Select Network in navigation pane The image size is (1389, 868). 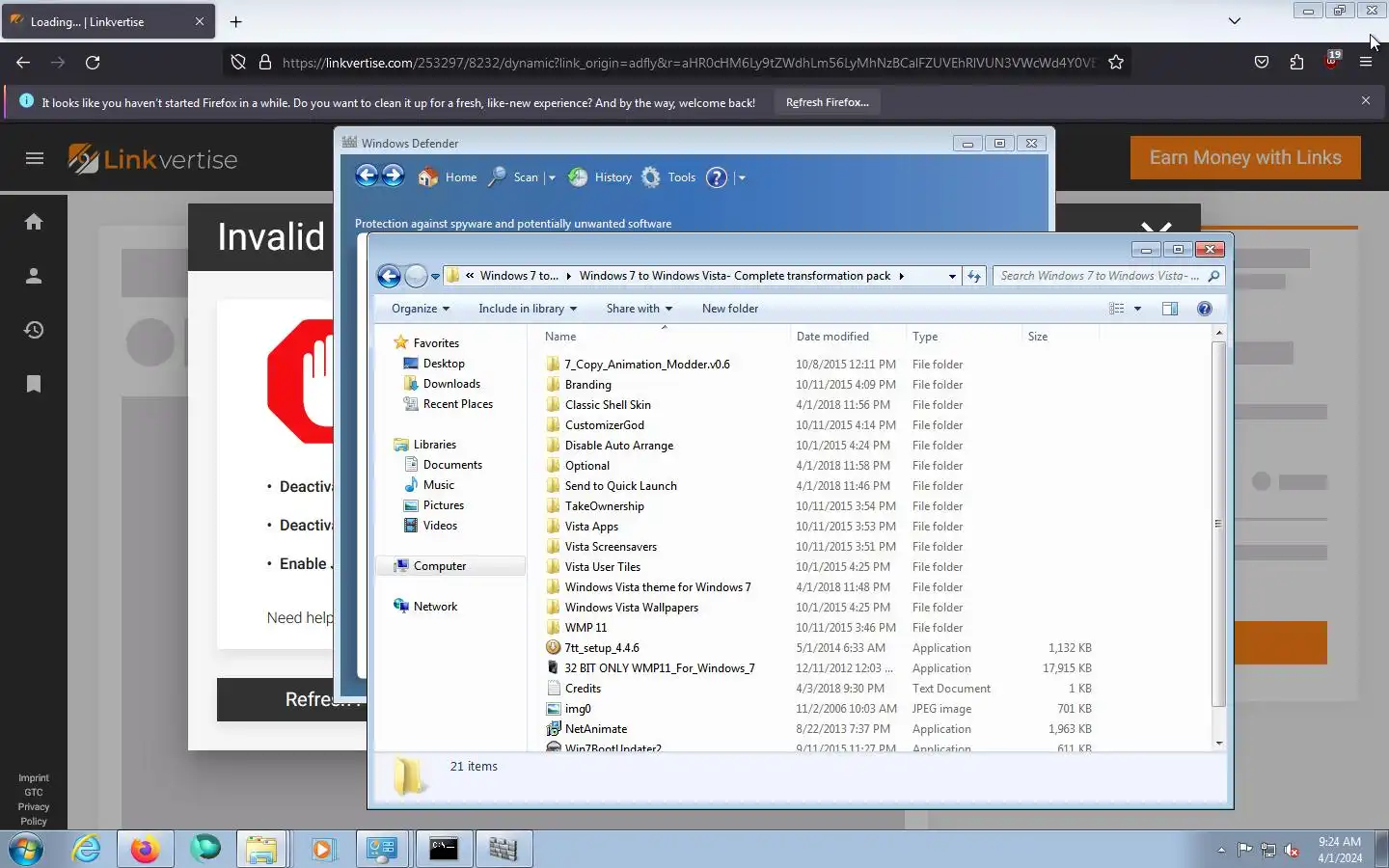pos(435,607)
